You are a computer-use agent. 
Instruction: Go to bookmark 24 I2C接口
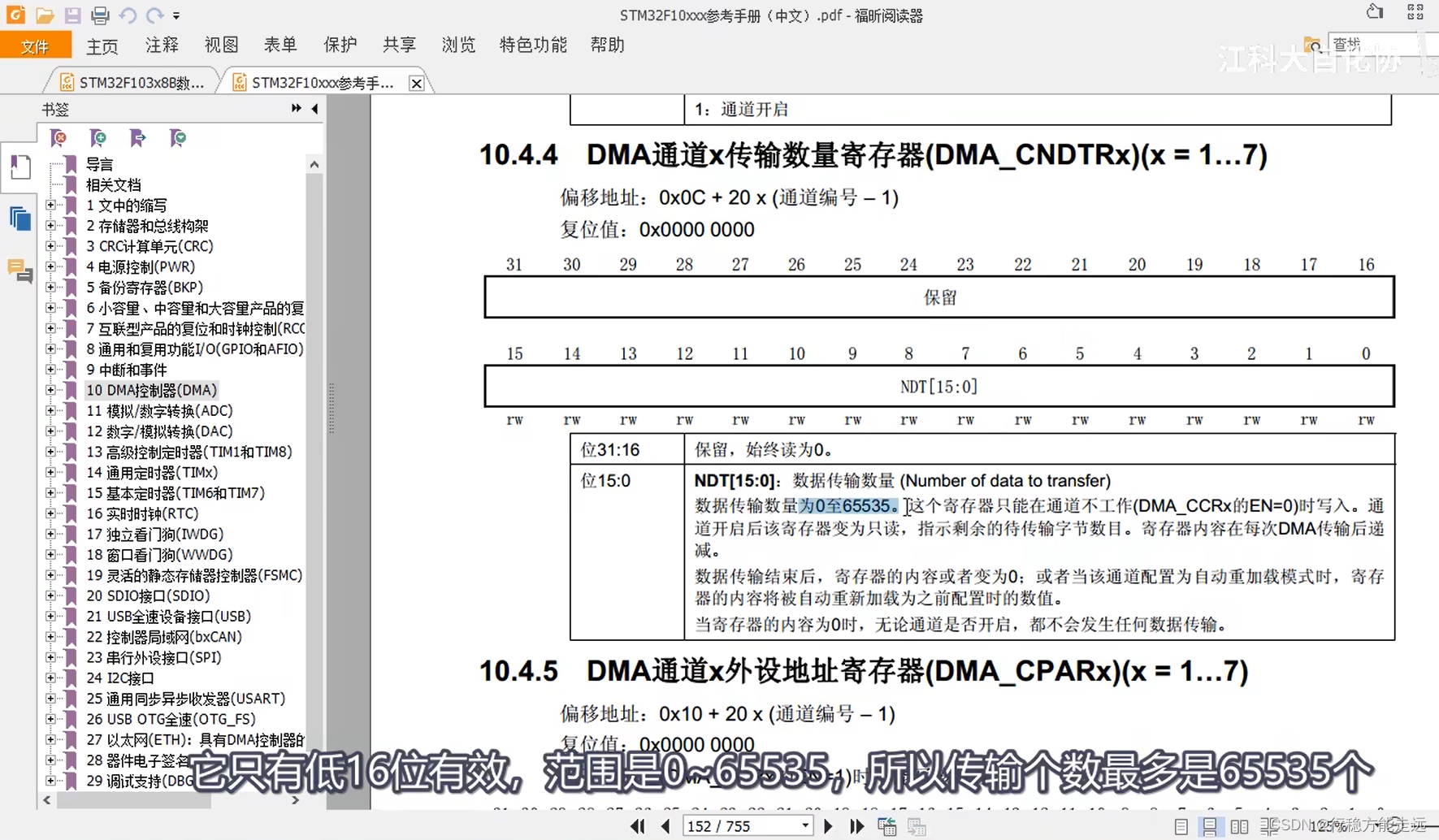pos(120,678)
